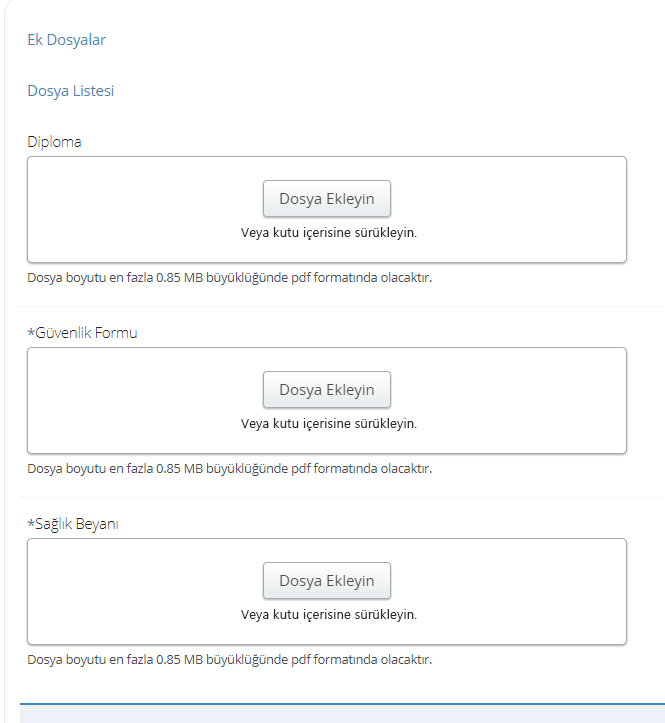Click file size note below Sağlık Beyanı box
This screenshot has height=723, width=665.
230,659
